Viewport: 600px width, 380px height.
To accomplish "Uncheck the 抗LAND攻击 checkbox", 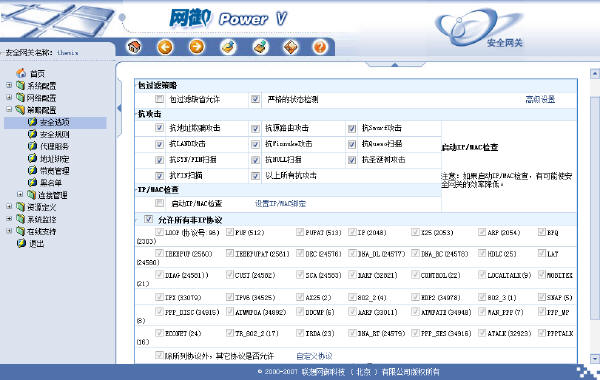I will click(159, 144).
